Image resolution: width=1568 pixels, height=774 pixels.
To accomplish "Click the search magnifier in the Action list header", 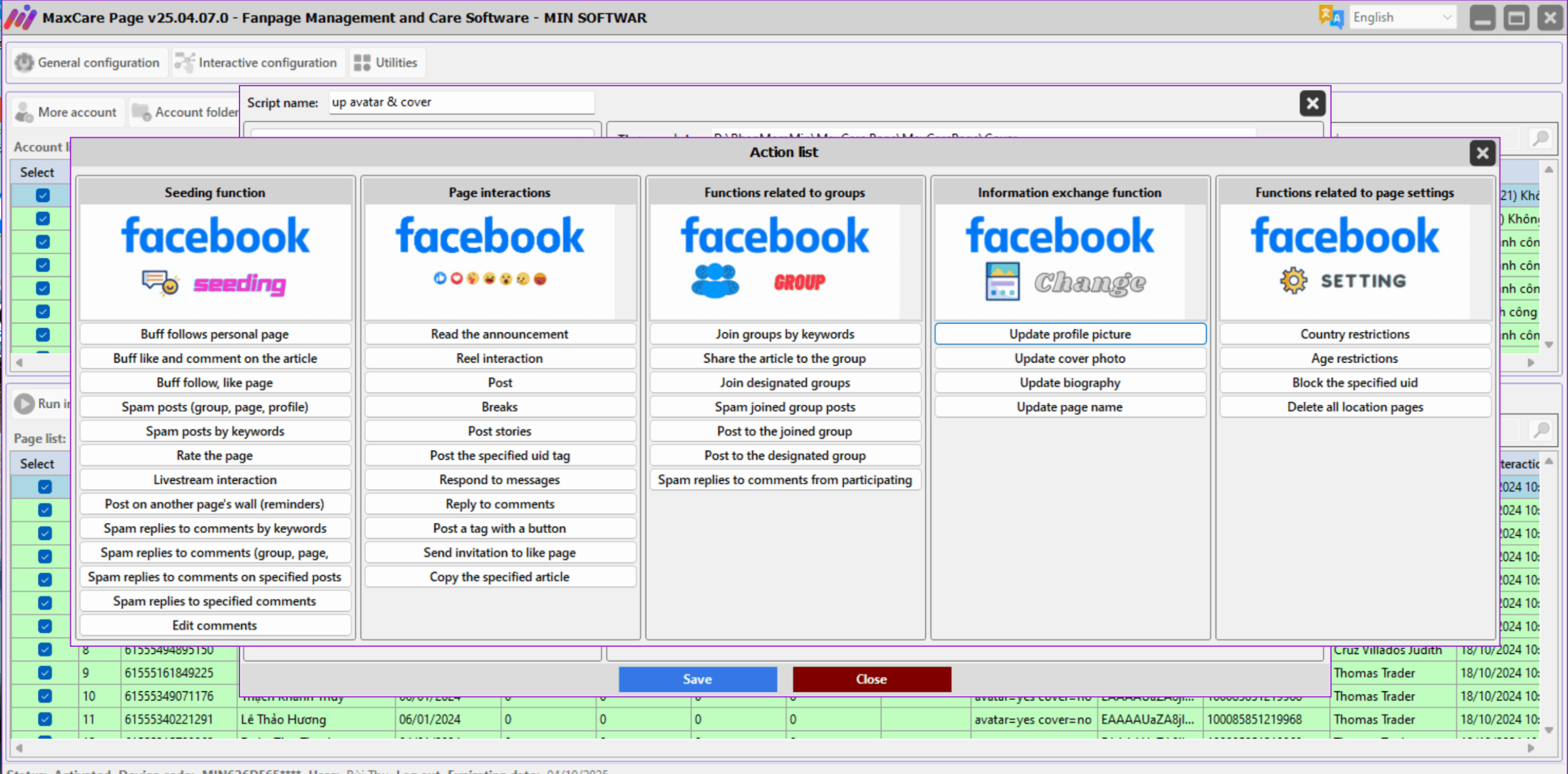I will pyautogui.click(x=1539, y=138).
